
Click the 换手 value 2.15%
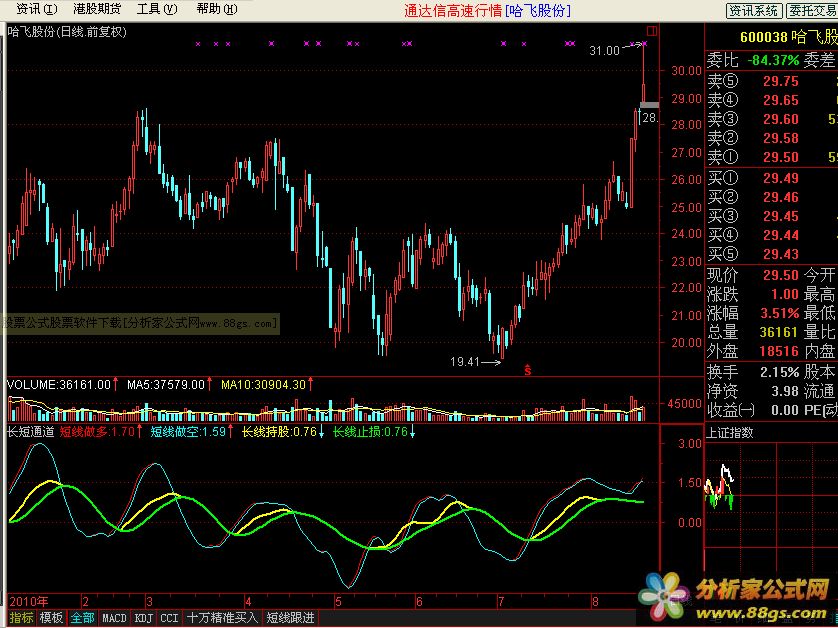[x=780, y=372]
